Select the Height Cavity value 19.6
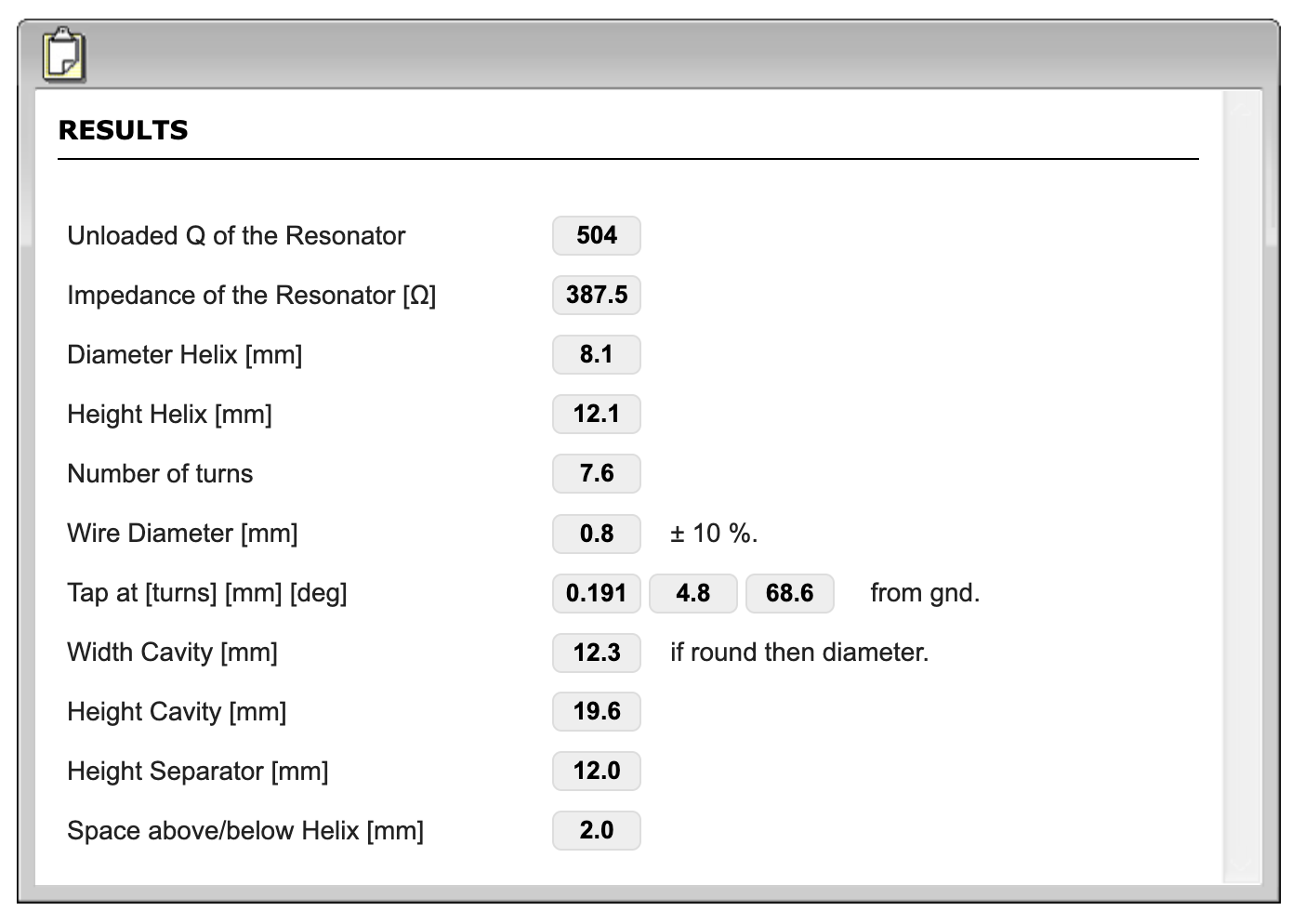1292x924 pixels. pos(597,711)
